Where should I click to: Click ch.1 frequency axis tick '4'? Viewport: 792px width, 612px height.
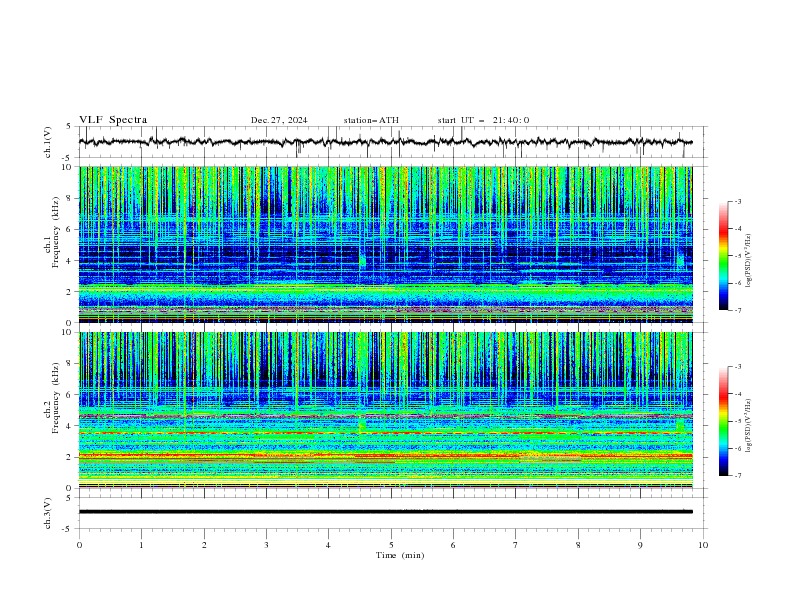[70, 261]
